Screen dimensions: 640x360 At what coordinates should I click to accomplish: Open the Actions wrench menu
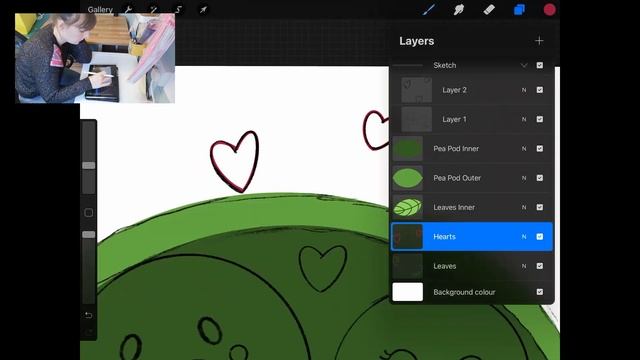(x=129, y=9)
